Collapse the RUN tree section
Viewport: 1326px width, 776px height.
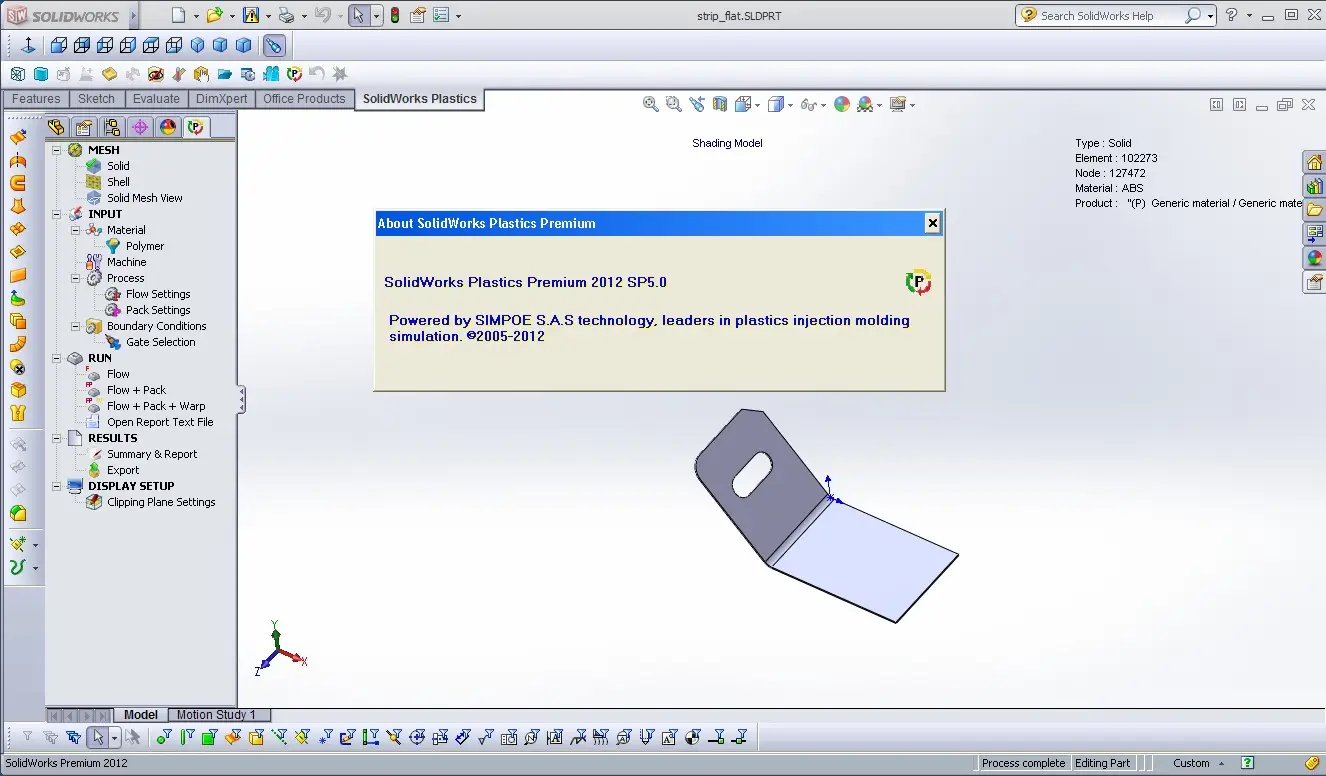tap(57, 358)
